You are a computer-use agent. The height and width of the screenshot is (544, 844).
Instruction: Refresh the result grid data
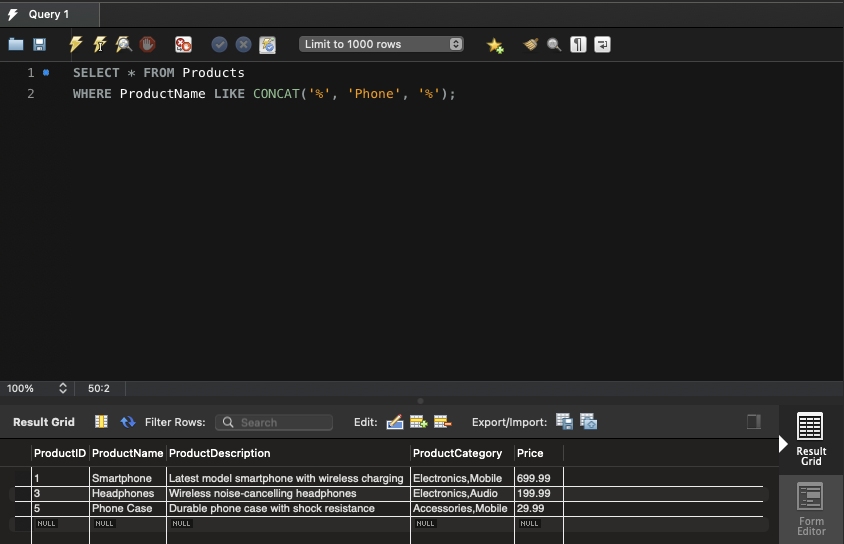point(128,422)
